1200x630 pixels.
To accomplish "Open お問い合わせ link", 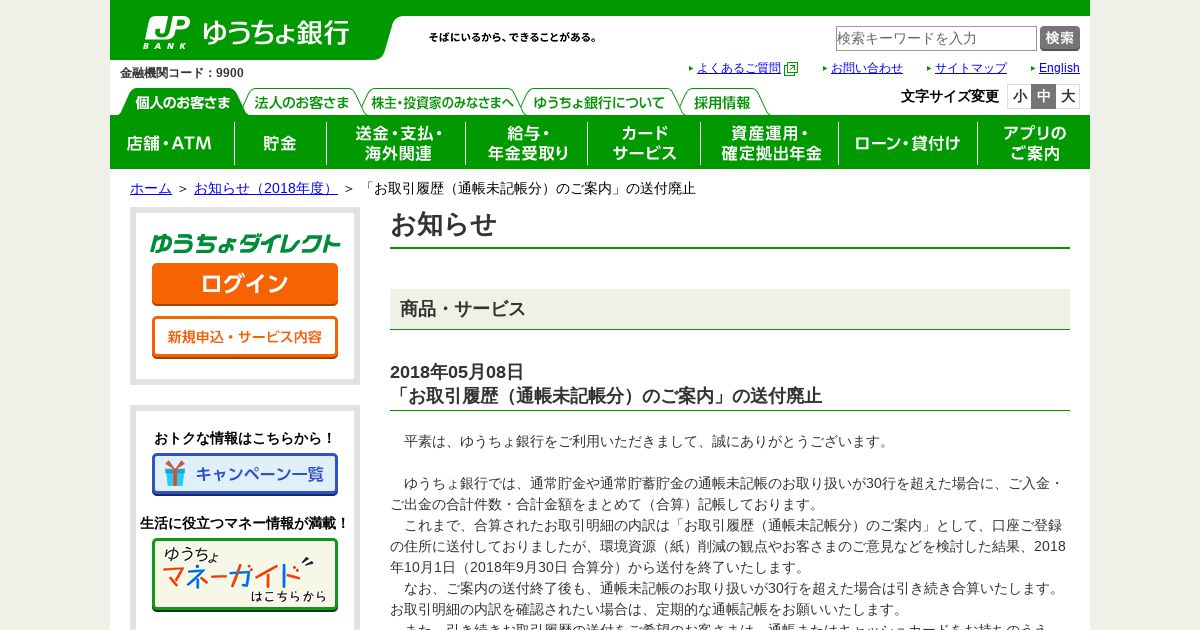I will tap(867, 68).
